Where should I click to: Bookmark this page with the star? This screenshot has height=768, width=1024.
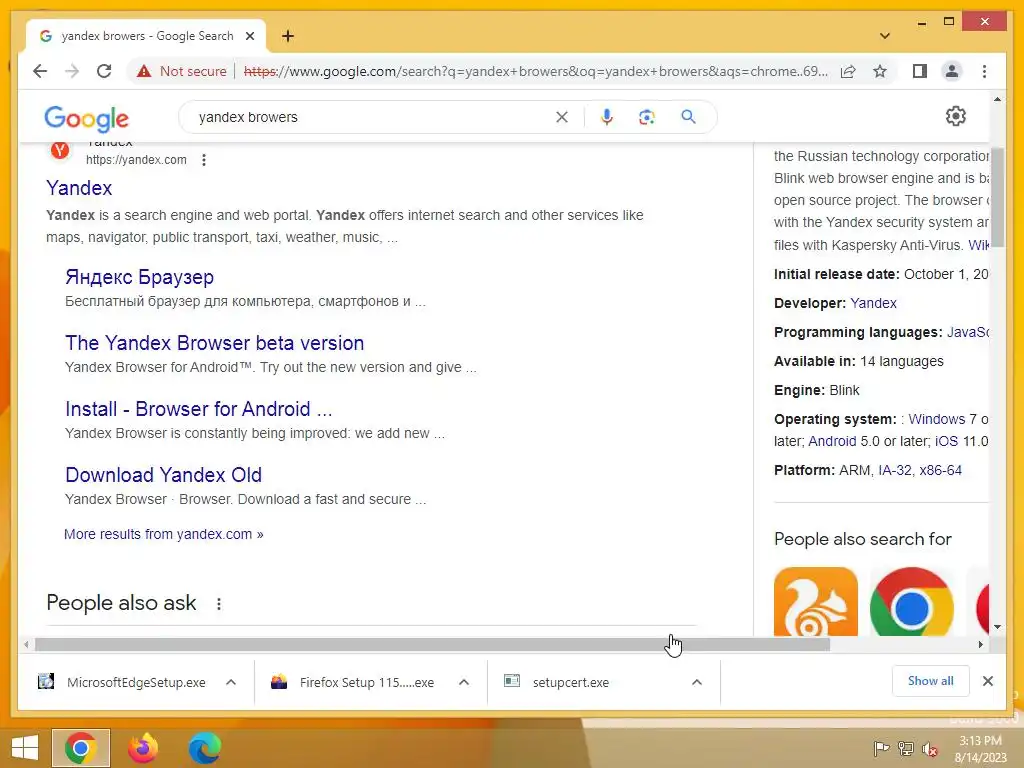click(x=880, y=71)
